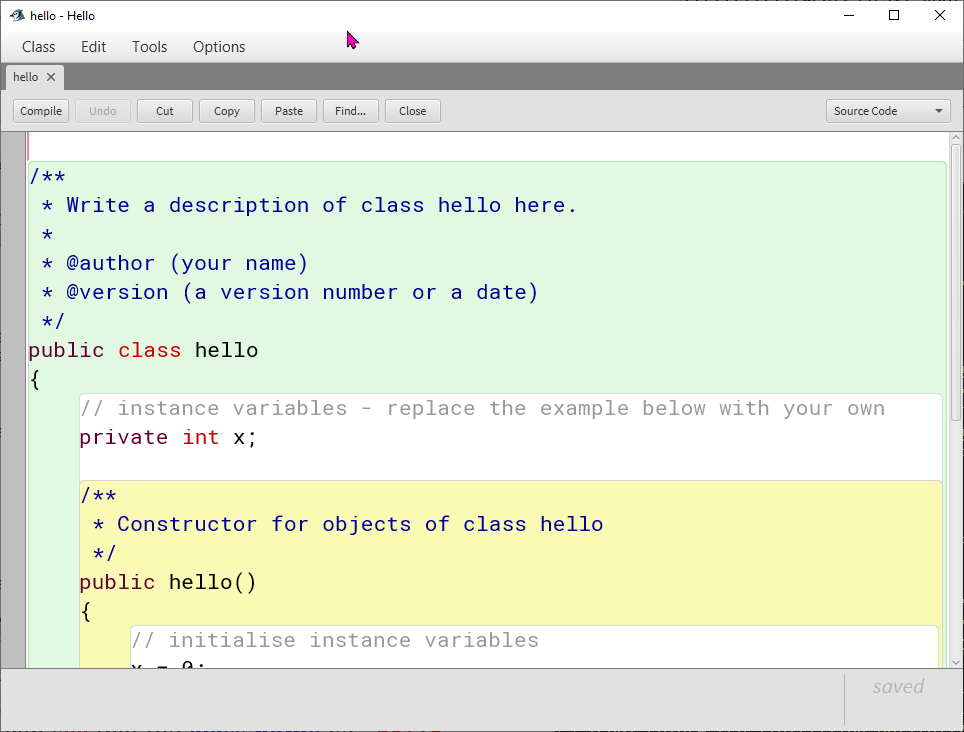The width and height of the screenshot is (964, 732).
Task: Select the hello editor tab
Action: (x=26, y=77)
